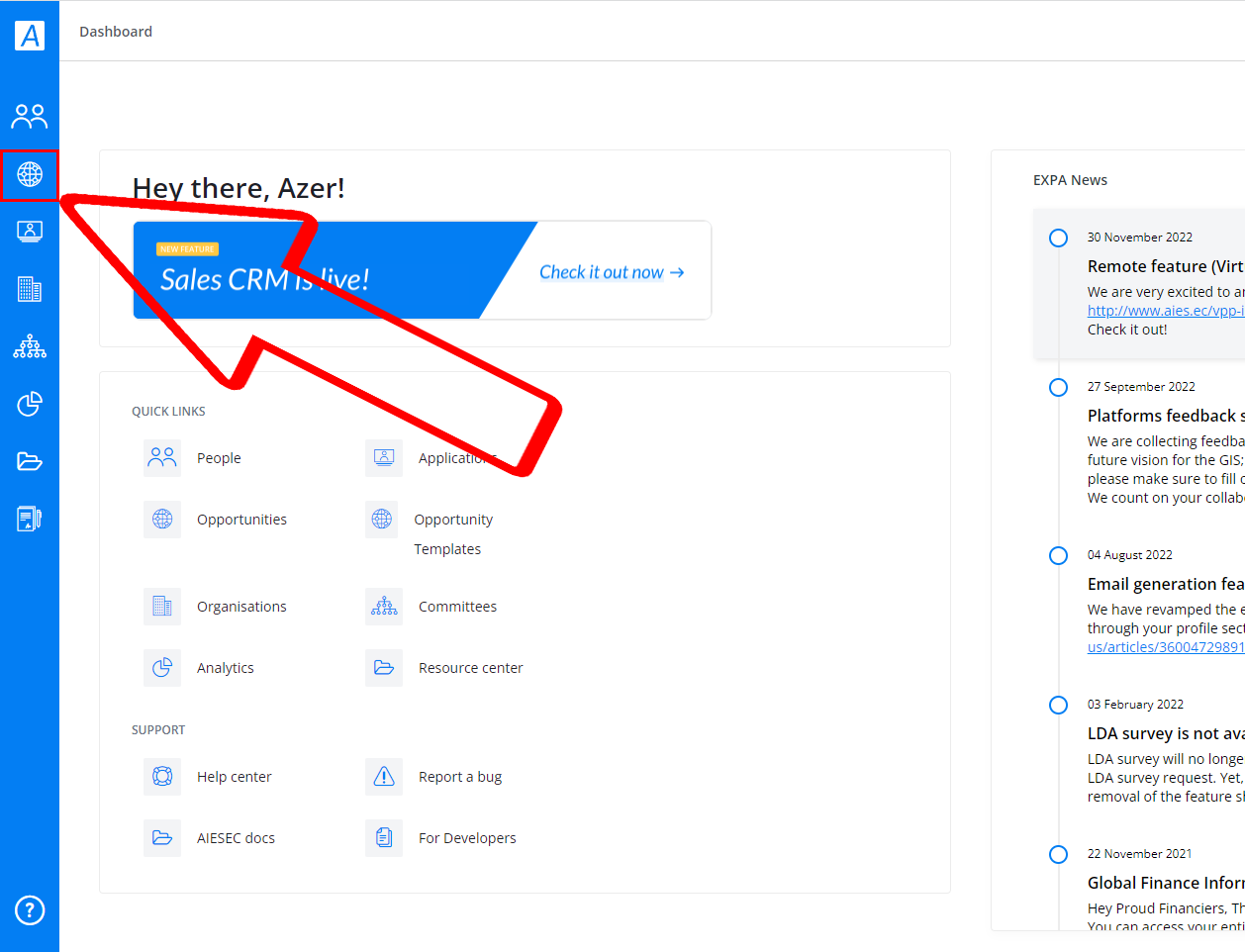Follow the us/articles link in Email news
This screenshot has width=1245, height=952.
[x=1166, y=647]
